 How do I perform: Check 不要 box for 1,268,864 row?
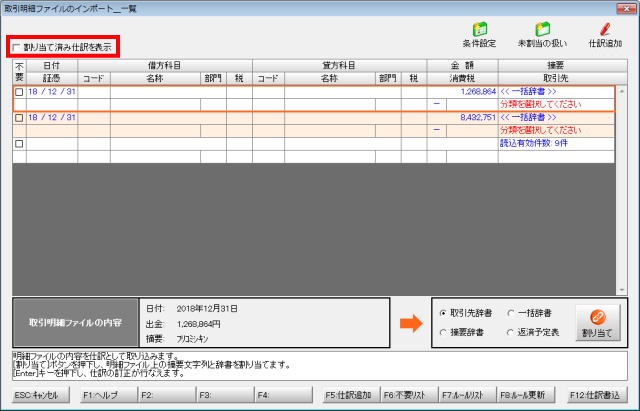pyautogui.click(x=19, y=92)
